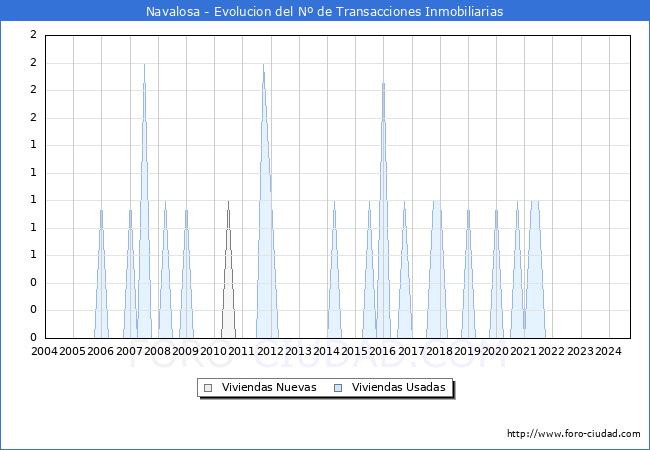Click the 2024 x-axis label
650x450 pixels.
(x=608, y=351)
